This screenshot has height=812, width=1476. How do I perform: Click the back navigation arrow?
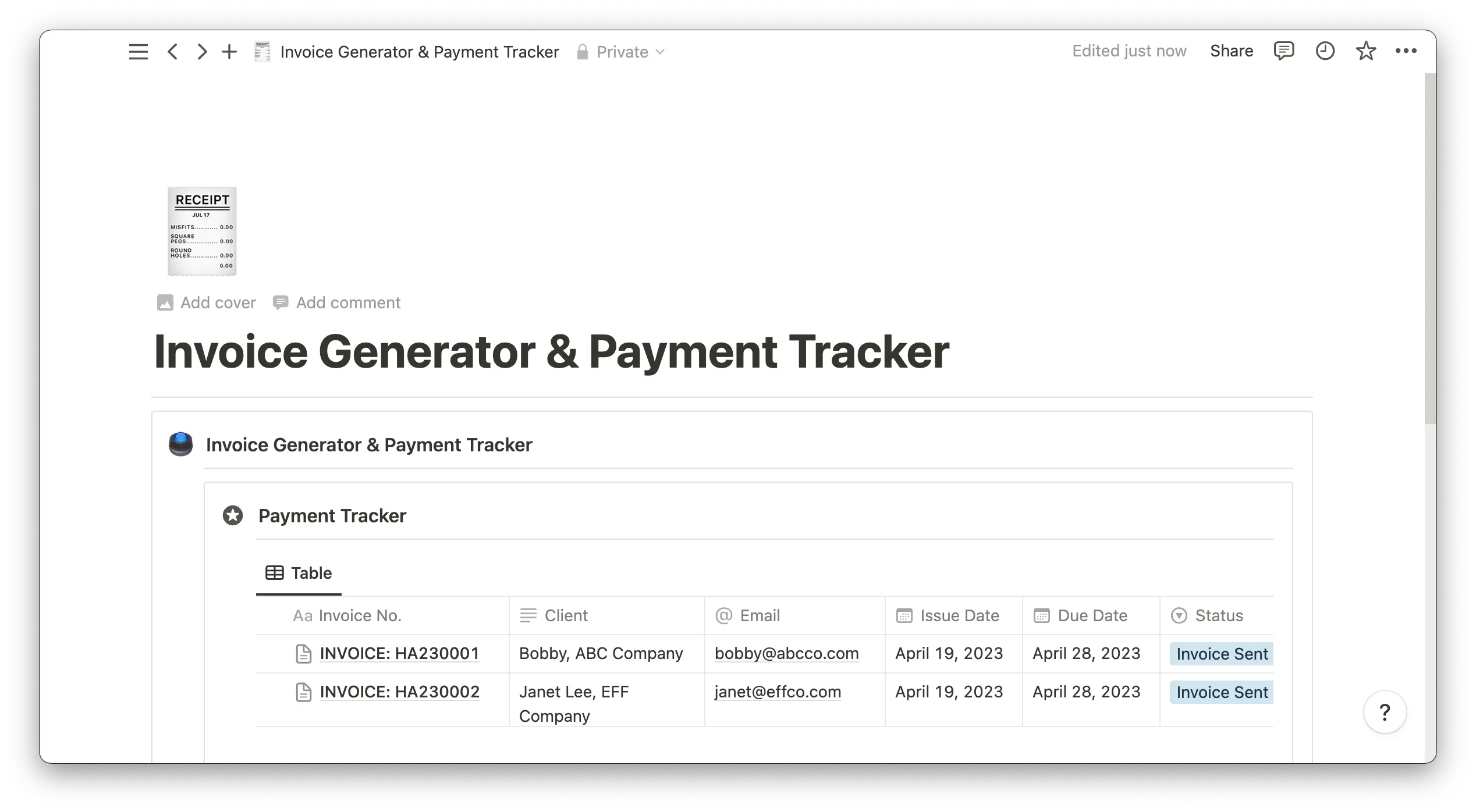coord(172,52)
